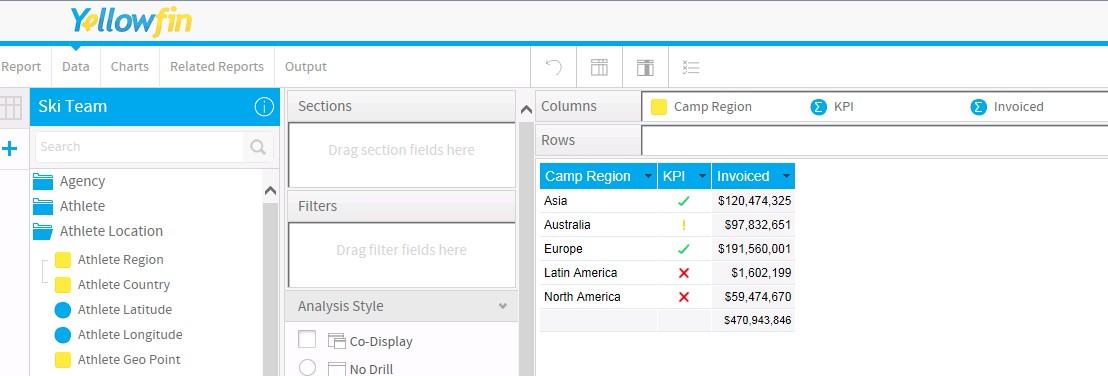Image resolution: width=1108 pixels, height=376 pixels.
Task: Select the Asia row cell
Action: click(x=599, y=201)
